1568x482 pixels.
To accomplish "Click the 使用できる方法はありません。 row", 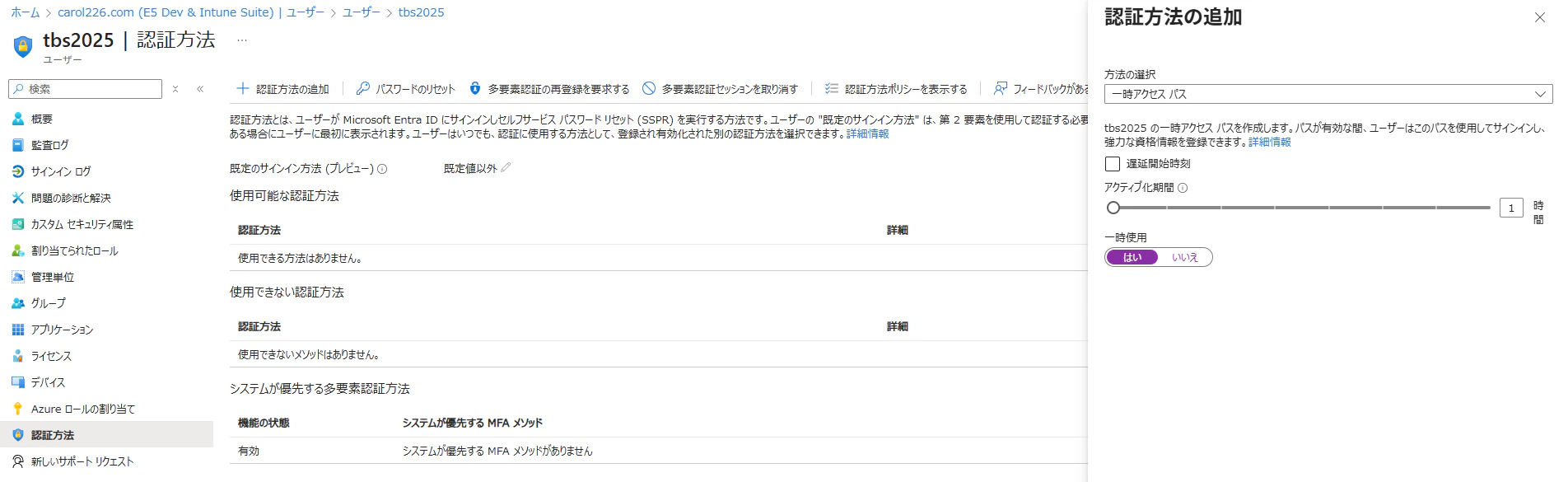I will pos(659,258).
